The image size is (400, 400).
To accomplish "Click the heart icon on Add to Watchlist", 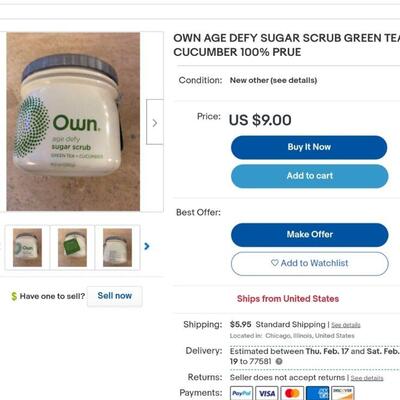I will pyautogui.click(x=275, y=263).
